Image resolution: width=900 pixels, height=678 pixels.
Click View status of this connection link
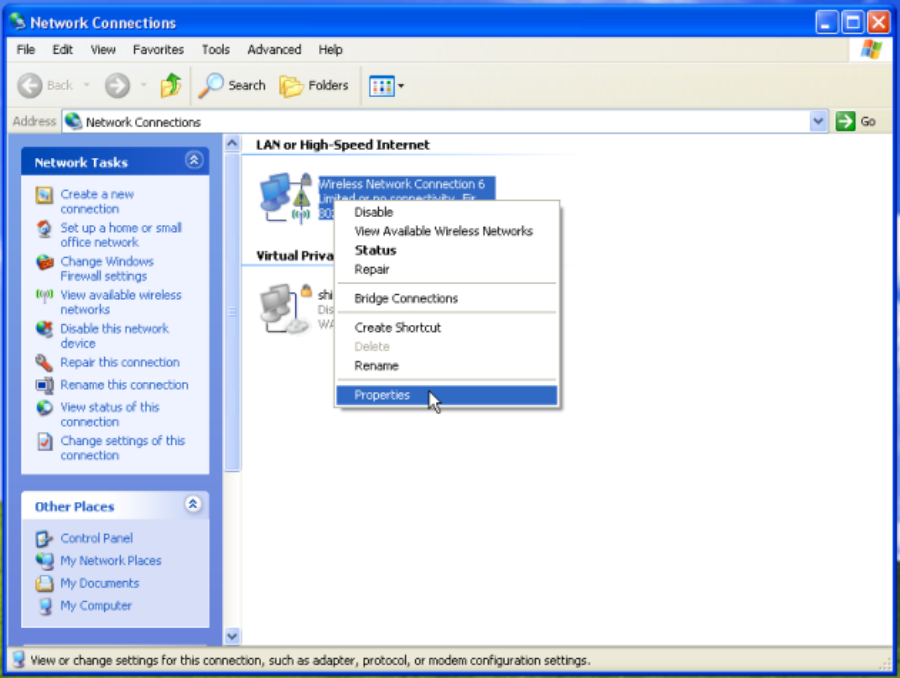110,414
